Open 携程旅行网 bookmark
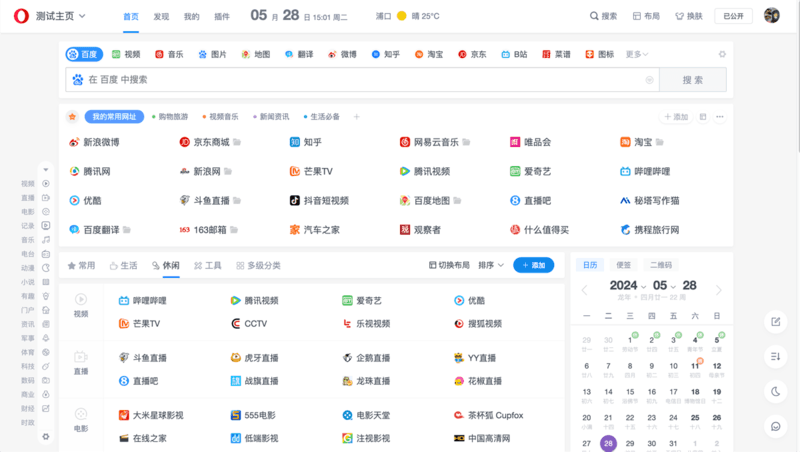The image size is (800, 452). tap(649, 230)
